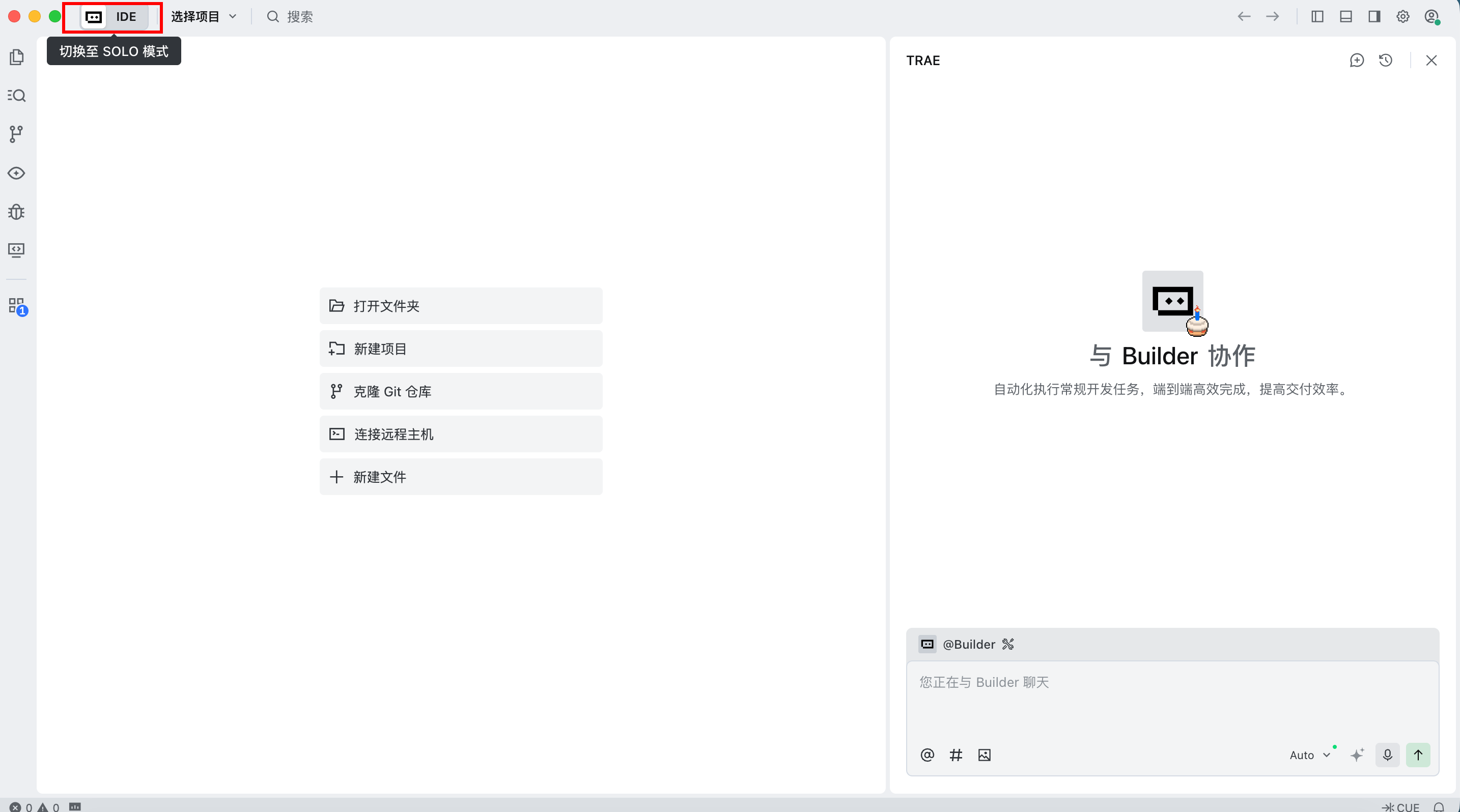Toggle the bottom panel layout
This screenshot has width=1460, height=812.
click(1345, 16)
